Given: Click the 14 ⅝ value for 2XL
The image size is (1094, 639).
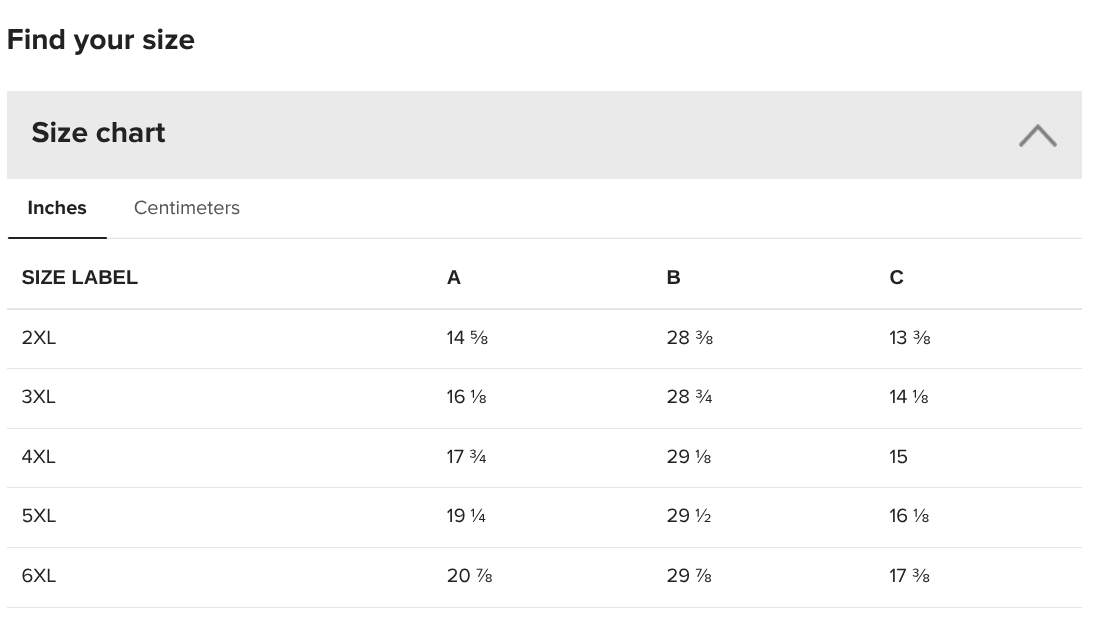Looking at the screenshot, I should pos(467,338).
